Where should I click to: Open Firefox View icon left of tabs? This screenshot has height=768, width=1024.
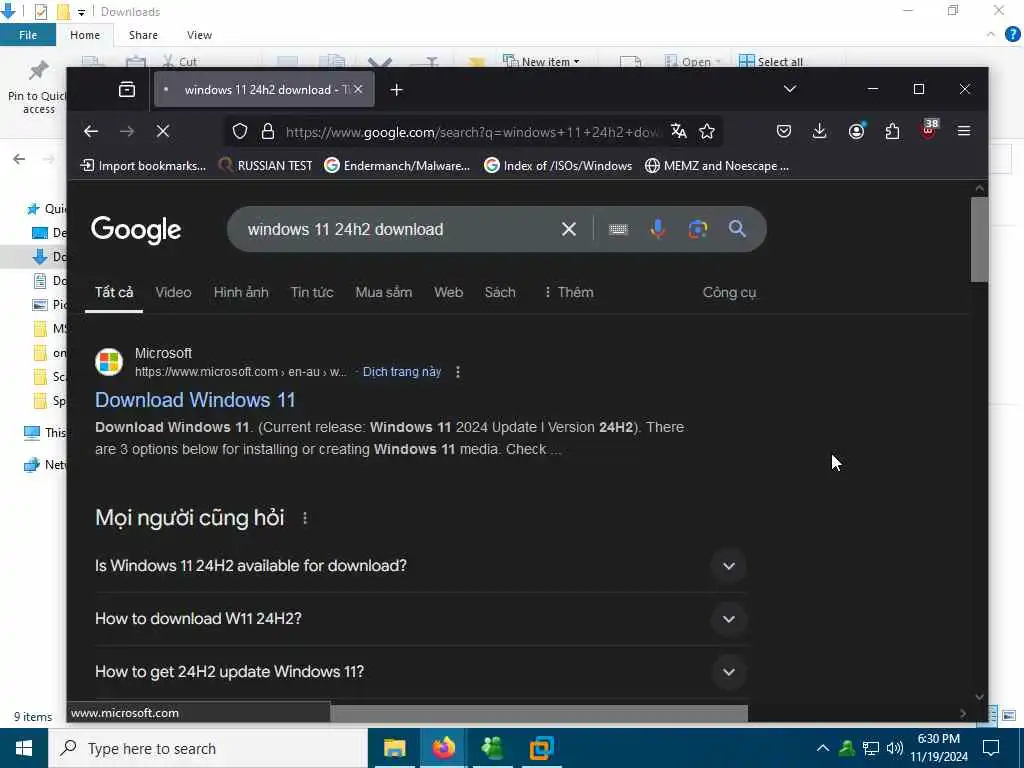click(127, 89)
